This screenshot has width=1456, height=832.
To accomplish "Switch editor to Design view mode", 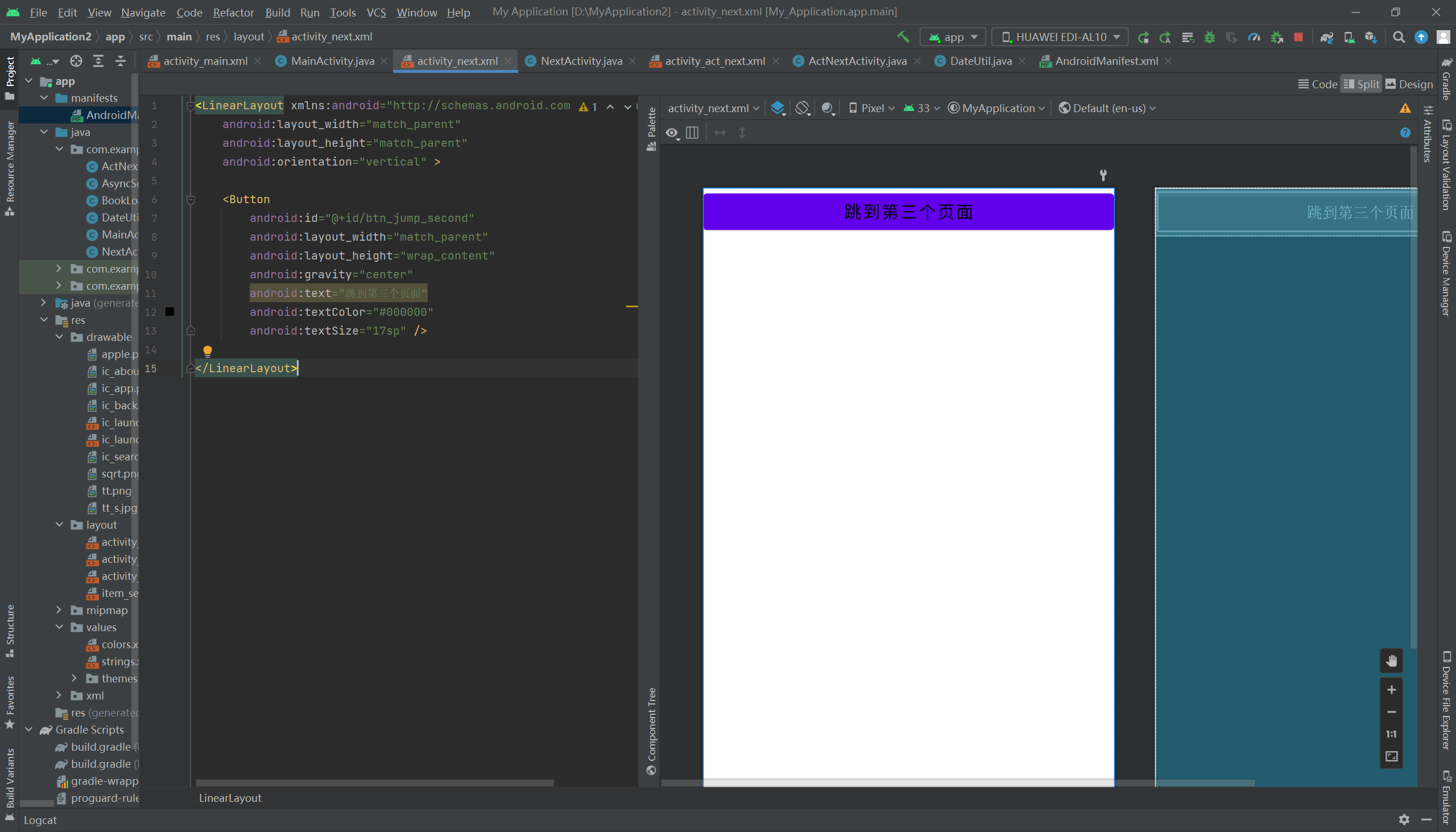I will click(x=1409, y=84).
